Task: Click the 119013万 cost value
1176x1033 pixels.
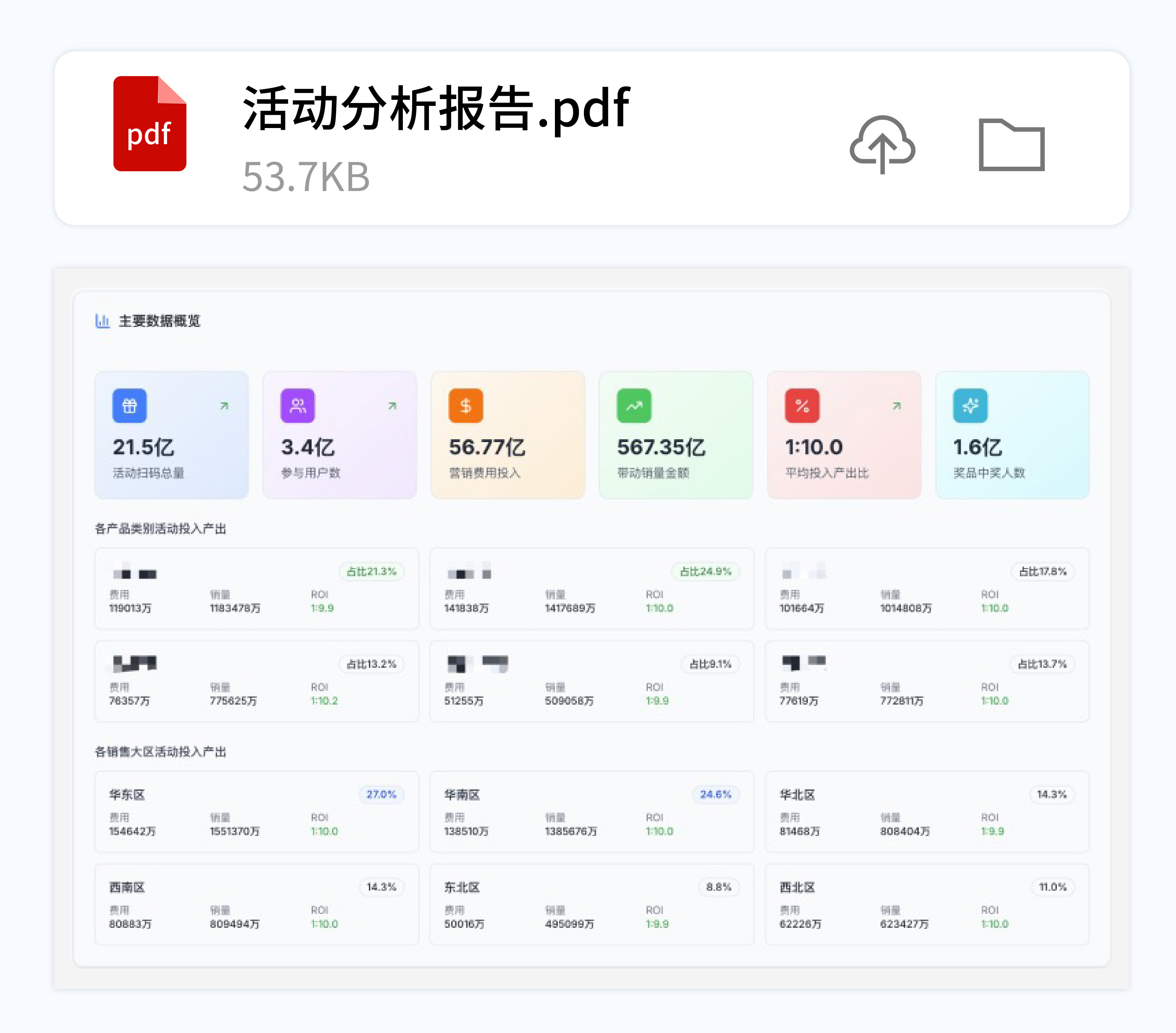Action: click(130, 608)
